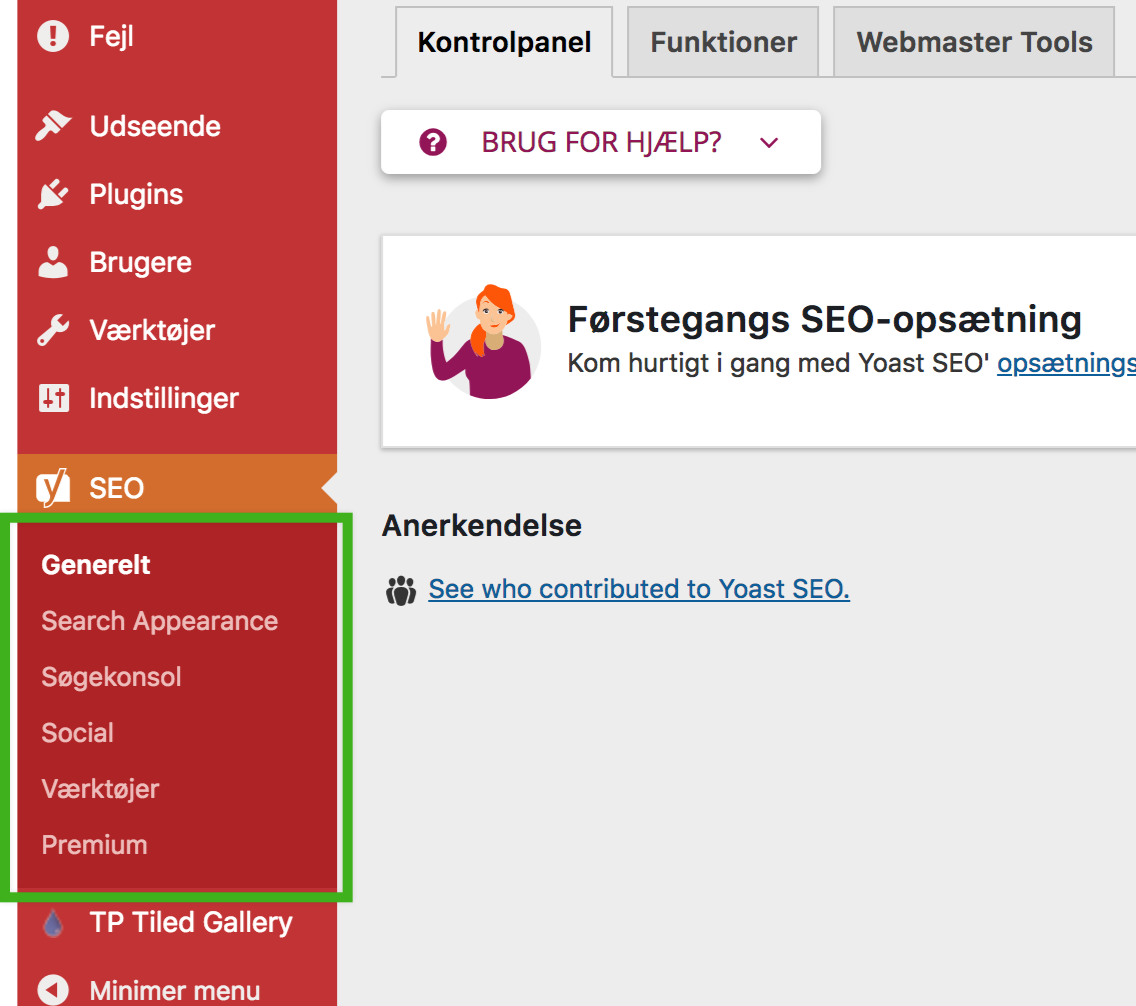Image resolution: width=1136 pixels, height=1006 pixels.
Task: Open the Udseende menu
Action: coord(177,126)
